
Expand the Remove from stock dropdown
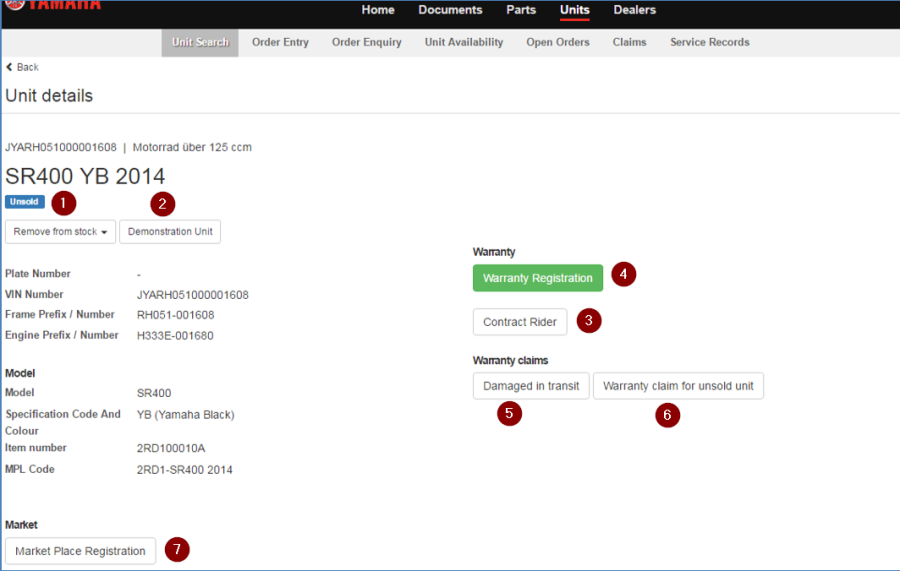pos(60,232)
